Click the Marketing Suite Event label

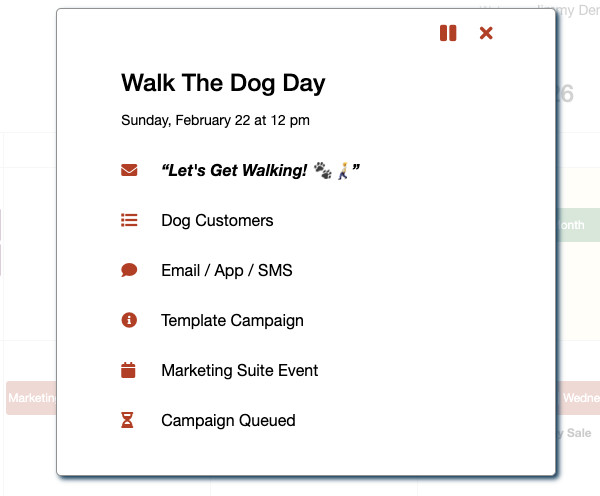click(x=239, y=370)
